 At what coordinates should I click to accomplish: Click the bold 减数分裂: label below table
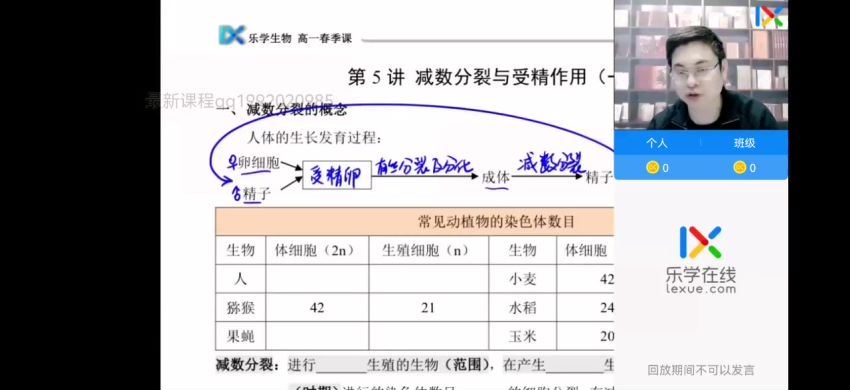248,365
